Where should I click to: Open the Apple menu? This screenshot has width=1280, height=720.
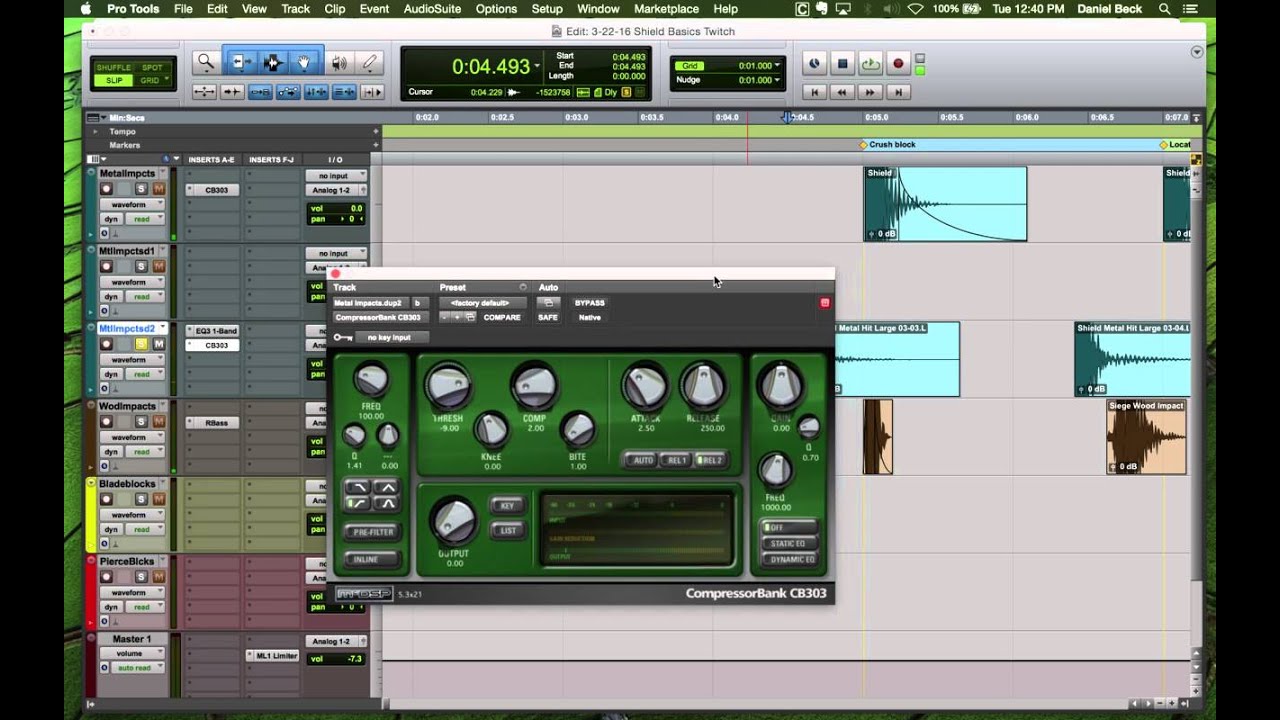pos(84,9)
